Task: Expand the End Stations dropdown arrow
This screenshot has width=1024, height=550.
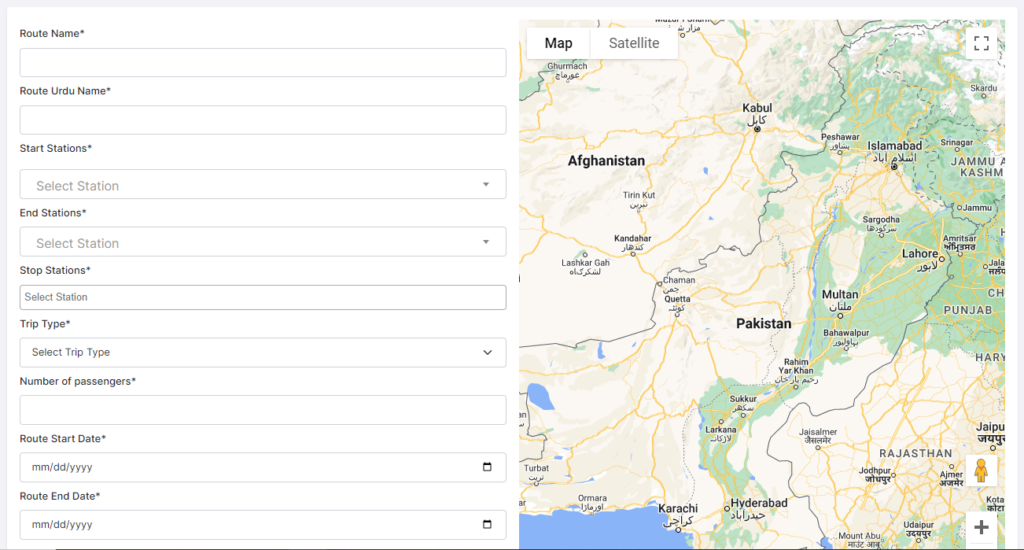Action: pos(486,242)
